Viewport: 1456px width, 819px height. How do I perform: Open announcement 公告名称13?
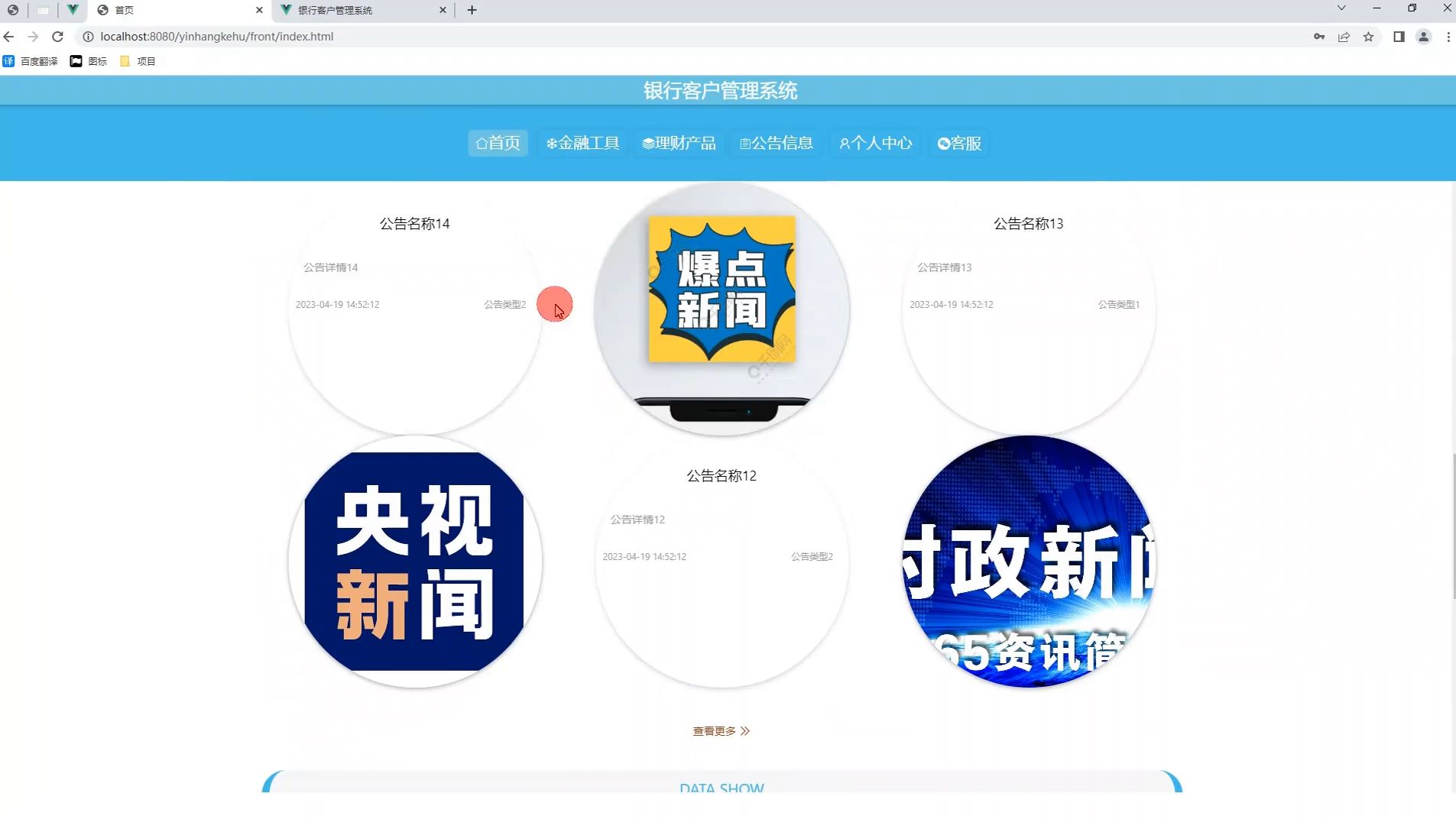(x=1028, y=224)
